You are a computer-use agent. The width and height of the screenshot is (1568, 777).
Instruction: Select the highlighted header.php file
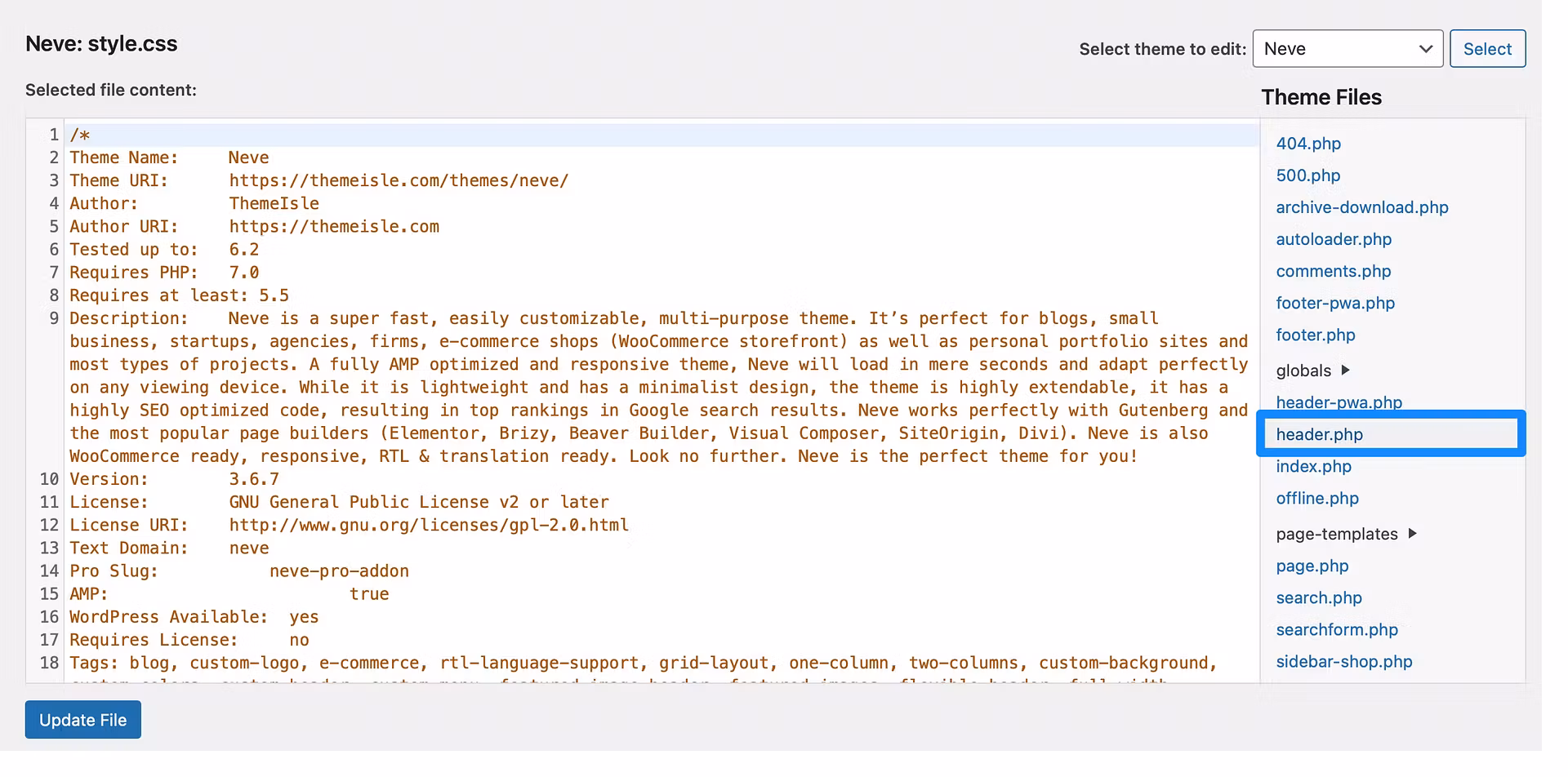point(1319,434)
